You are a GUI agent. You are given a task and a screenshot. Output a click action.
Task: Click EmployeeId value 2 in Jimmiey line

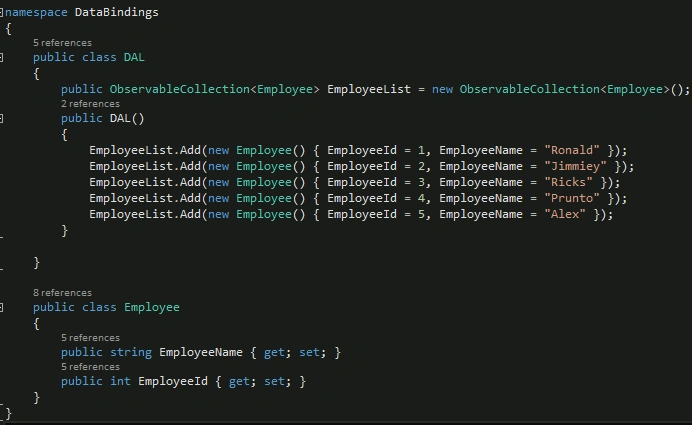pyautogui.click(x=421, y=166)
